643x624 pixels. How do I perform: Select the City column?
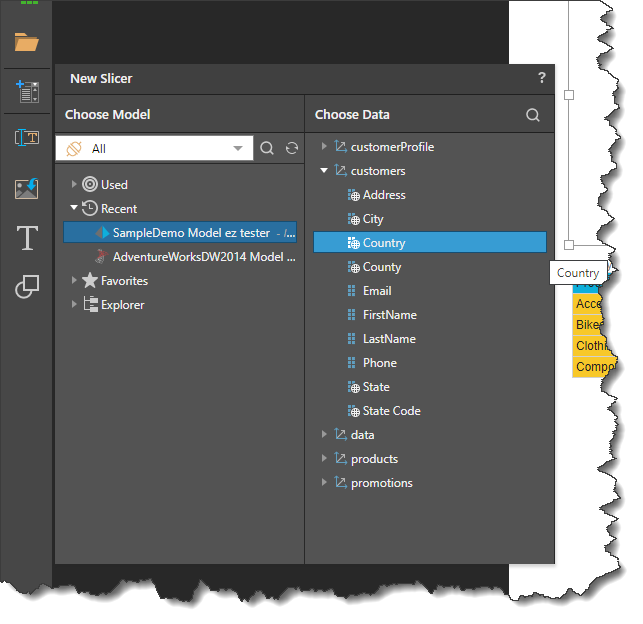(x=373, y=219)
